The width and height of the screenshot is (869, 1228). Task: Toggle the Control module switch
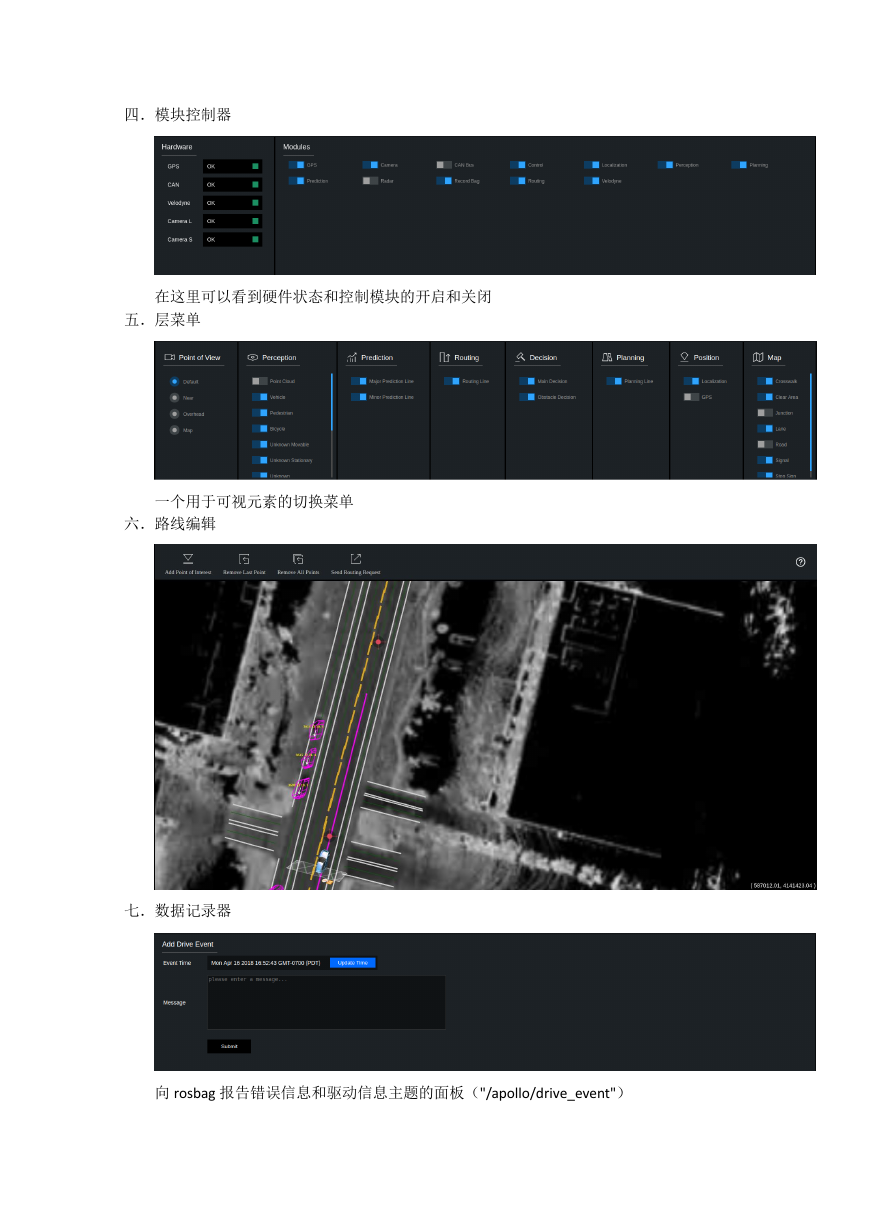[x=518, y=164]
